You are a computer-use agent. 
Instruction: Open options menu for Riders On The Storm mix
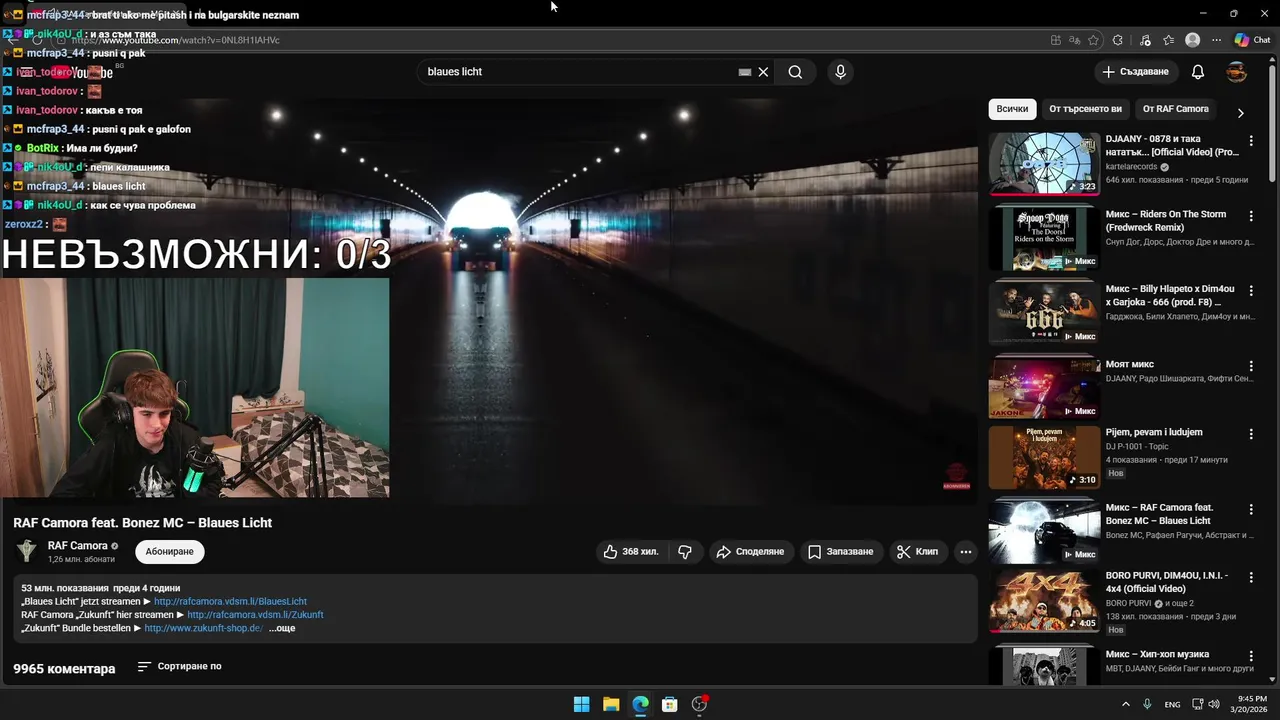coord(1251,217)
